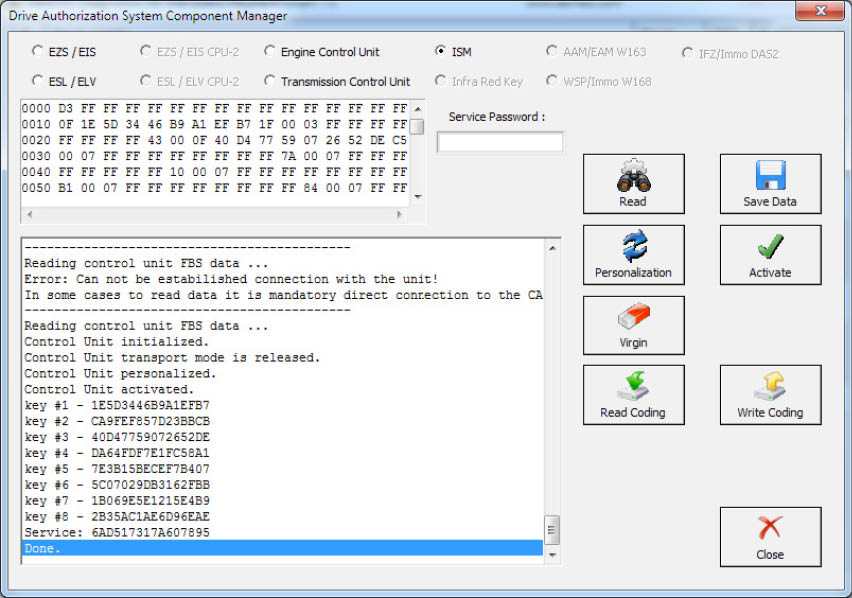Choose the Engine Control Unit option
Viewport: 852px width, 598px height.
point(271,51)
